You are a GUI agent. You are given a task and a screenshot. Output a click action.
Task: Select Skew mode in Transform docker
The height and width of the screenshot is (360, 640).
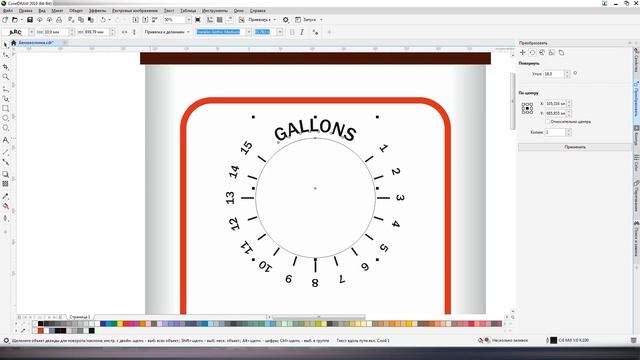(x=562, y=53)
